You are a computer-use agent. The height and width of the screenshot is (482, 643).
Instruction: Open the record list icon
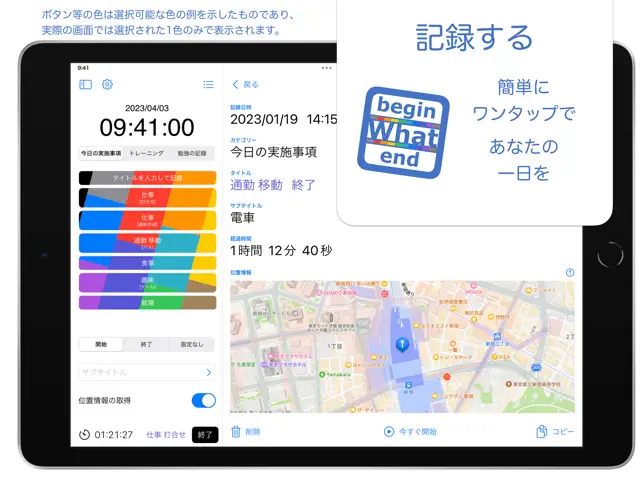click(x=208, y=85)
